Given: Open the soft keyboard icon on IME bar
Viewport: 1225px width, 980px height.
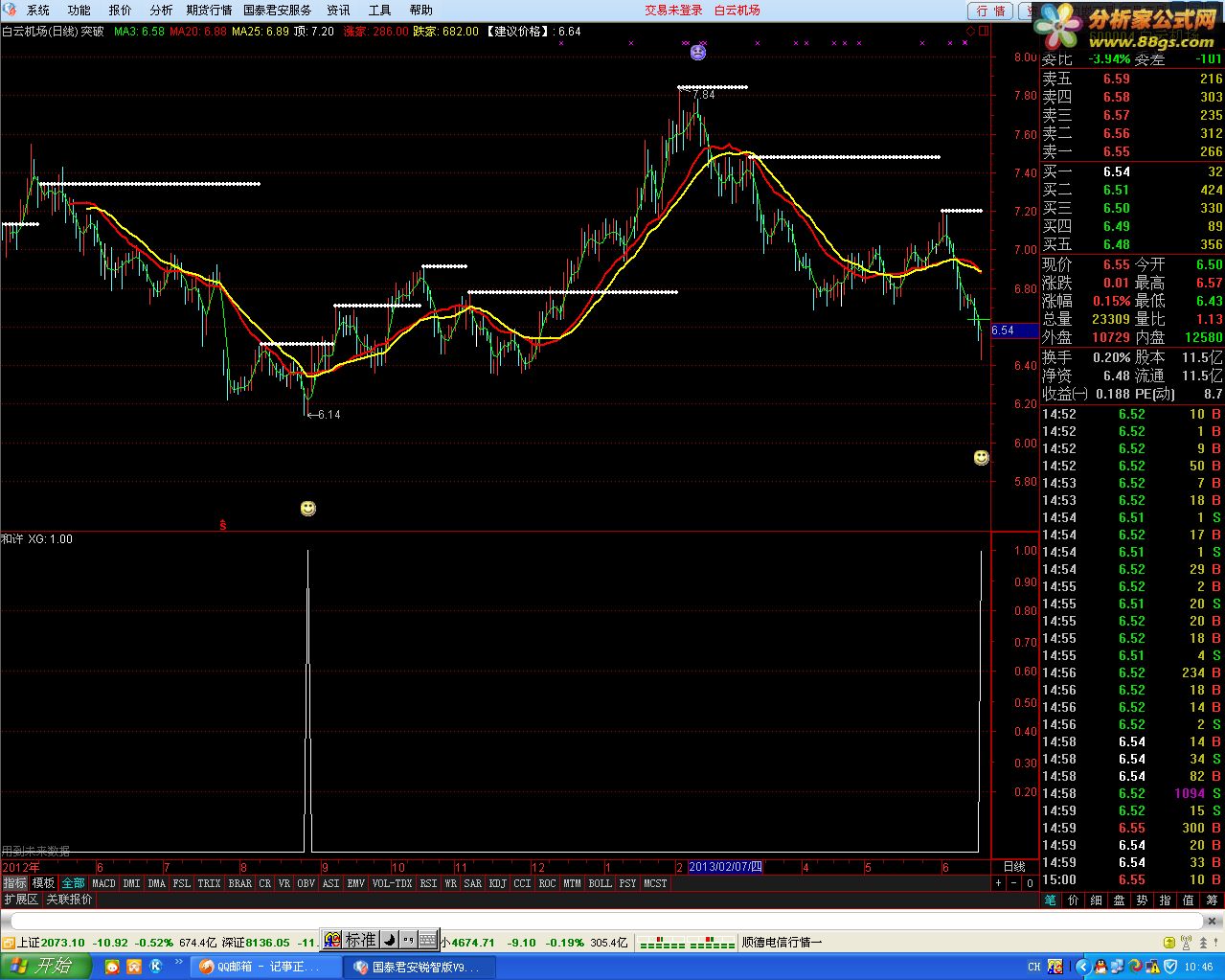Looking at the screenshot, I should point(427,940).
